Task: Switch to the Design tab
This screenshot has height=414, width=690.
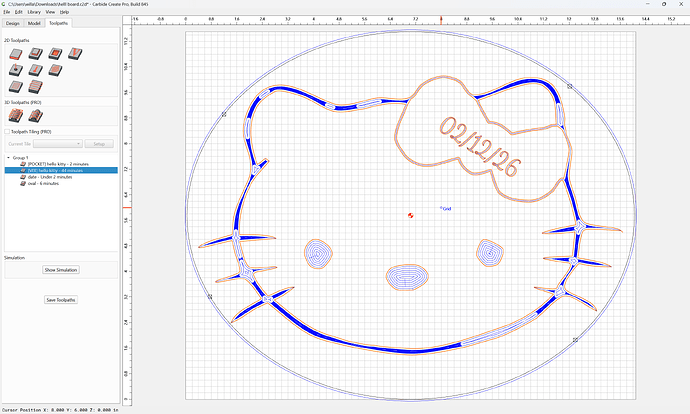Action: pos(13,23)
